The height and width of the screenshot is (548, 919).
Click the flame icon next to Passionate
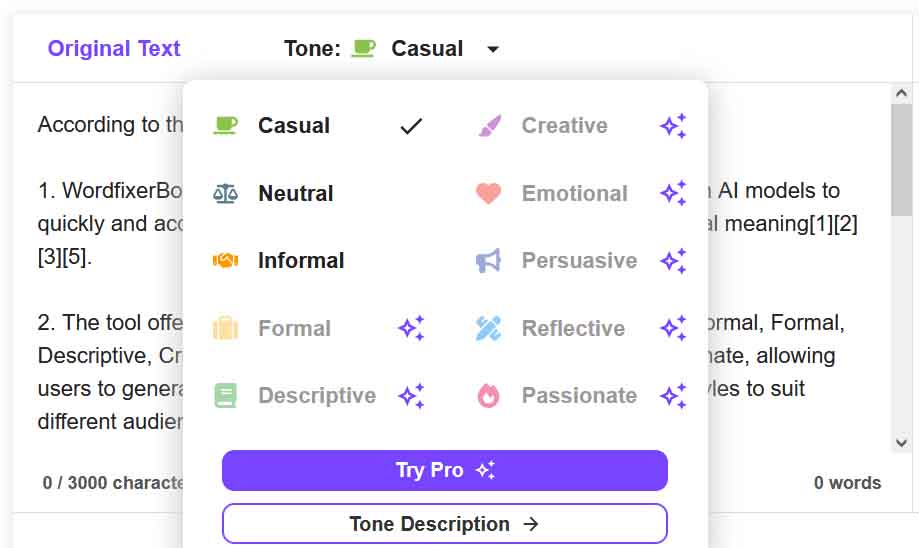coord(488,396)
